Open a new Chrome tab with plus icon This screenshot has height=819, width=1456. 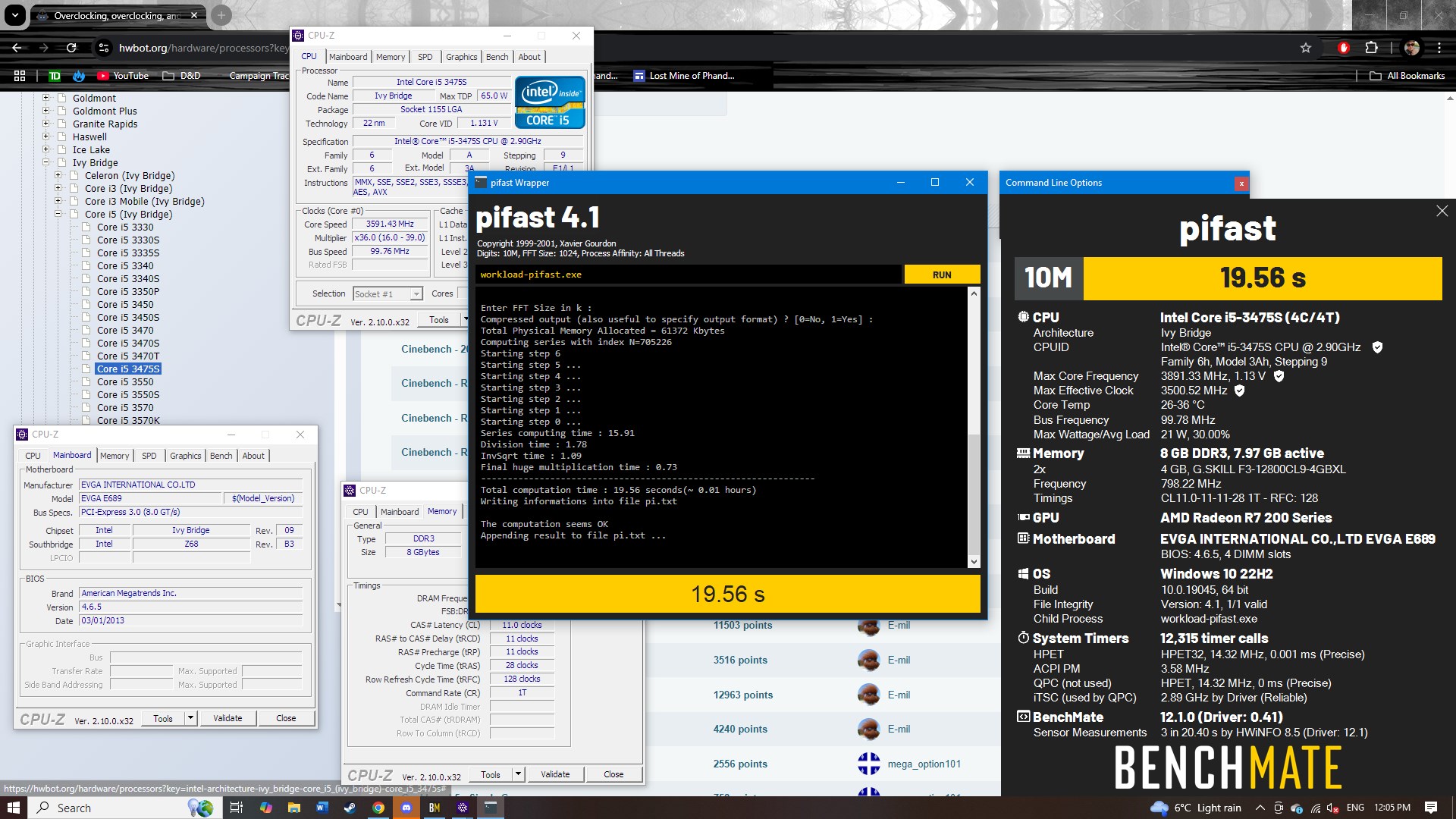[x=221, y=15]
